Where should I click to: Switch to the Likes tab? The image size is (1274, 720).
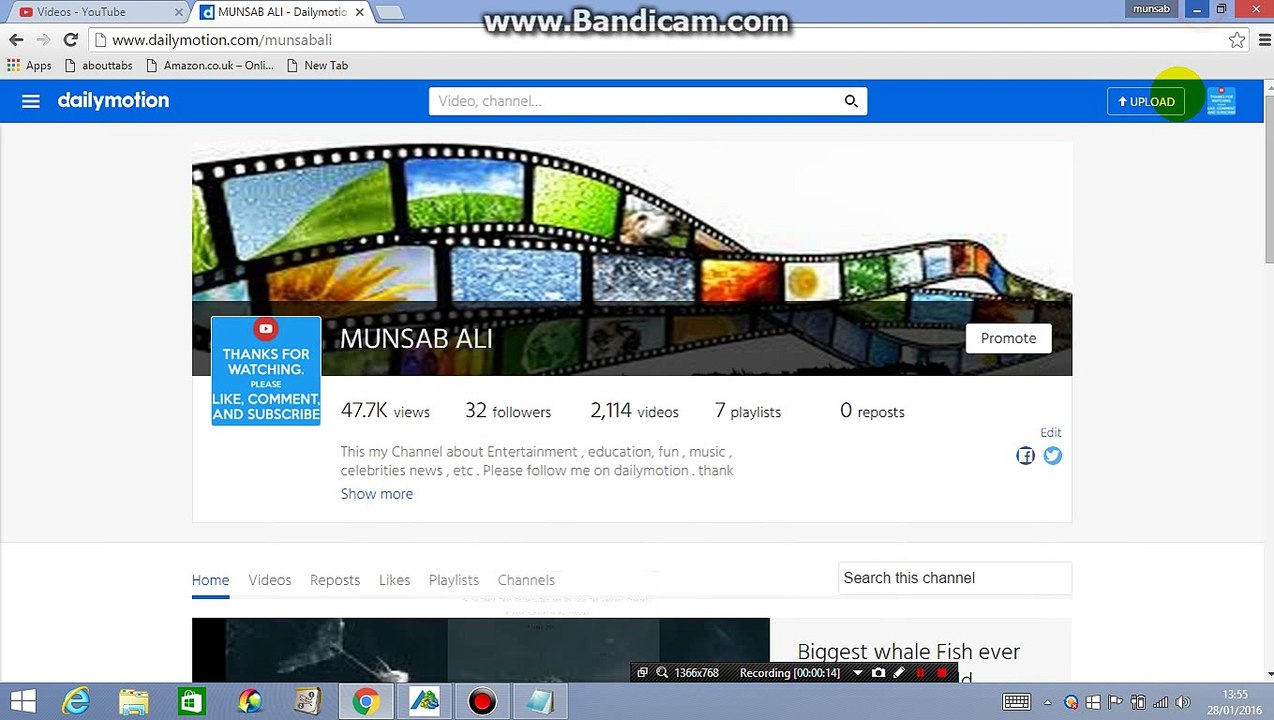[x=394, y=580]
